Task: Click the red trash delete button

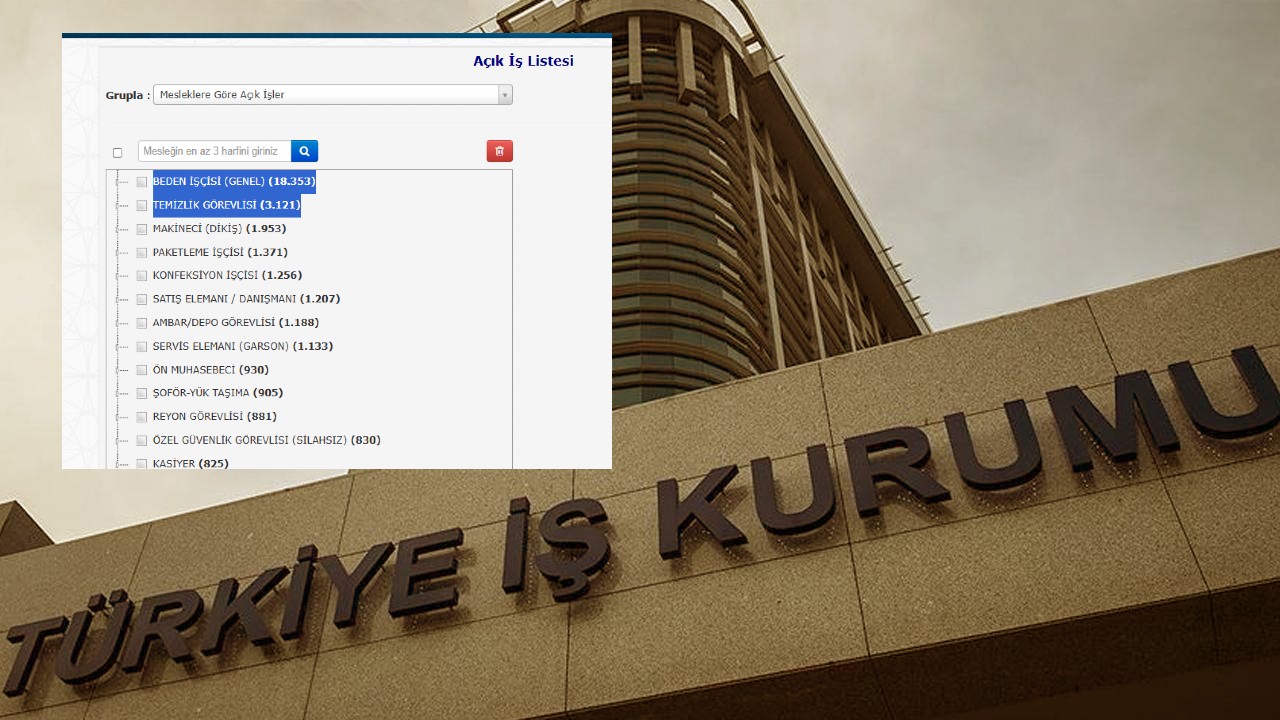Action: tap(499, 151)
